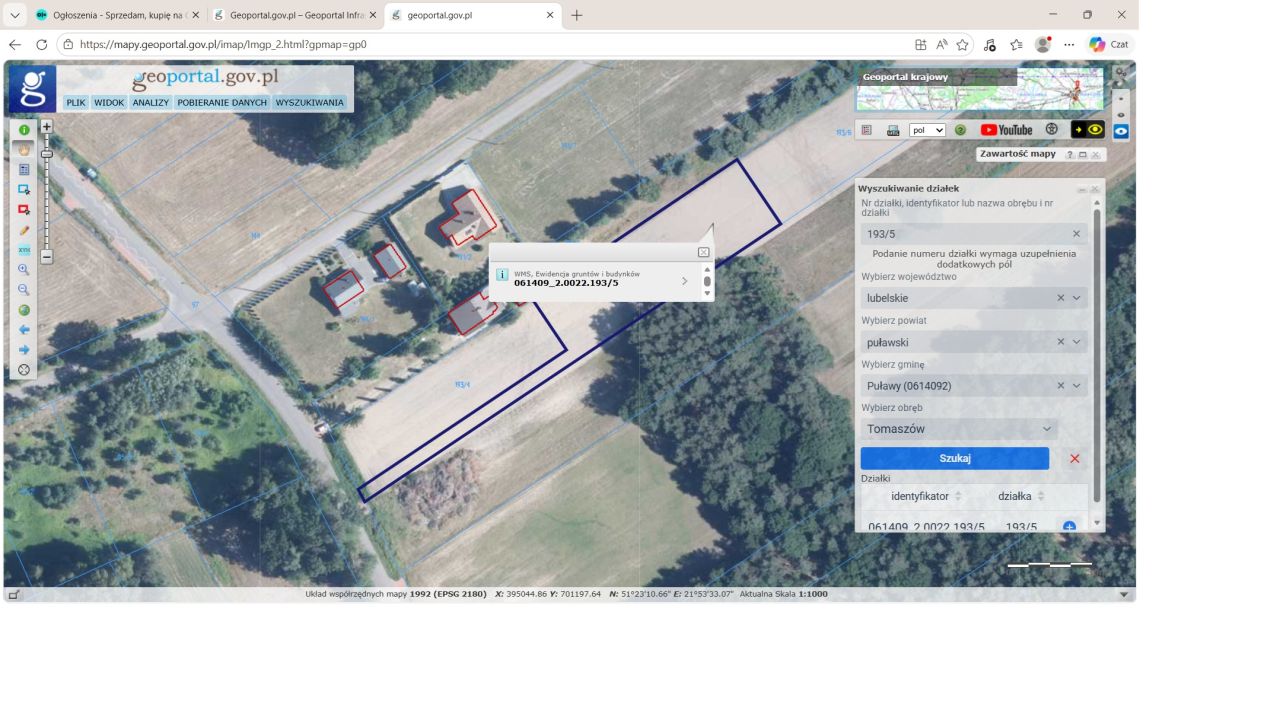This screenshot has width=1280, height=720.
Task: Click the blue info icon in WMS popup
Action: (x=502, y=274)
